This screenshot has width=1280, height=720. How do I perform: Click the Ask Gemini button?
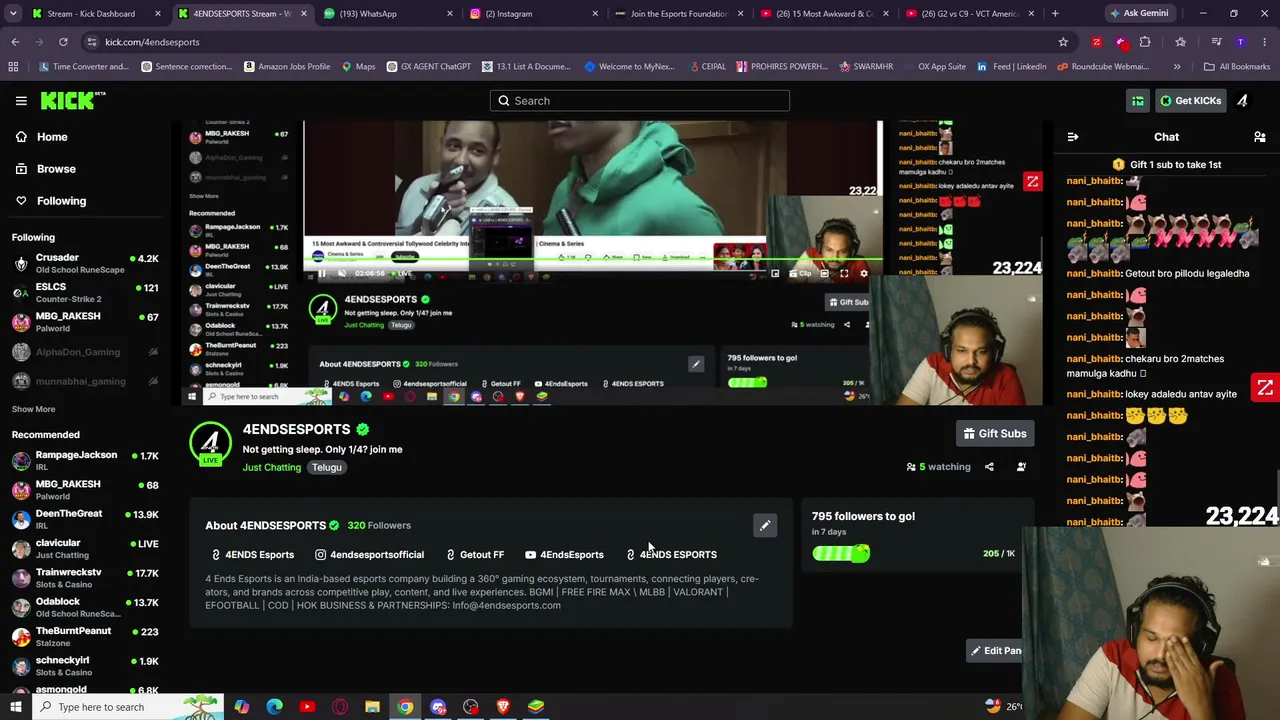coord(1138,13)
